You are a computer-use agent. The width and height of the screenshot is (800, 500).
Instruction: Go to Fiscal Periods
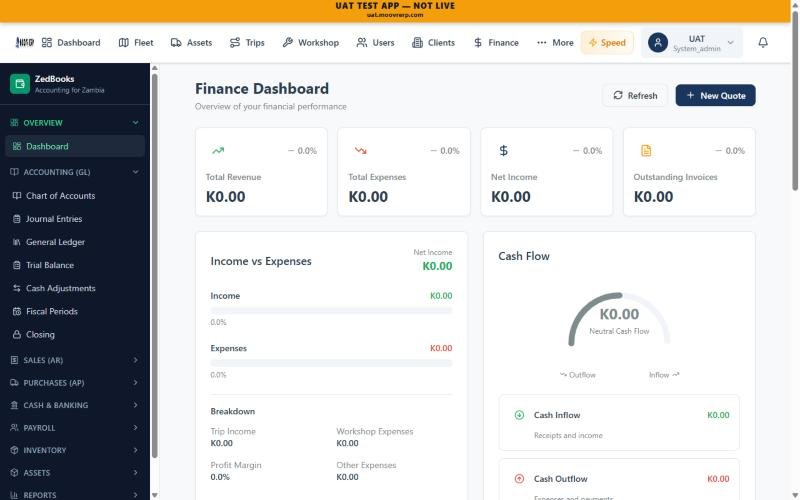tap(74, 311)
